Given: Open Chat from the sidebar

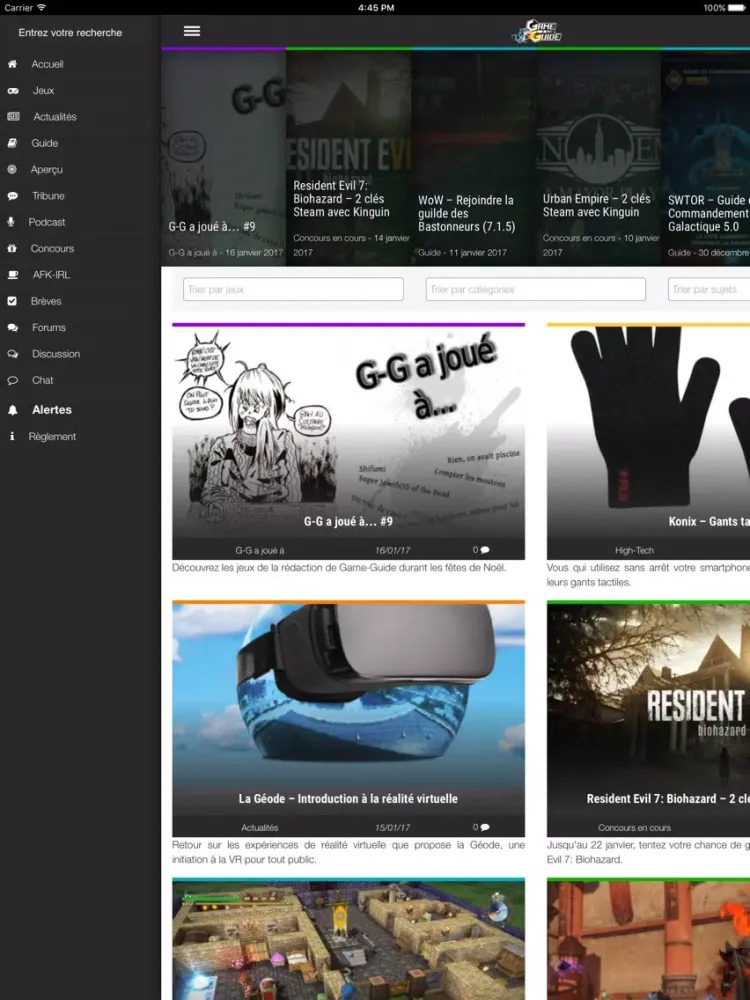Looking at the screenshot, I should tap(43, 380).
